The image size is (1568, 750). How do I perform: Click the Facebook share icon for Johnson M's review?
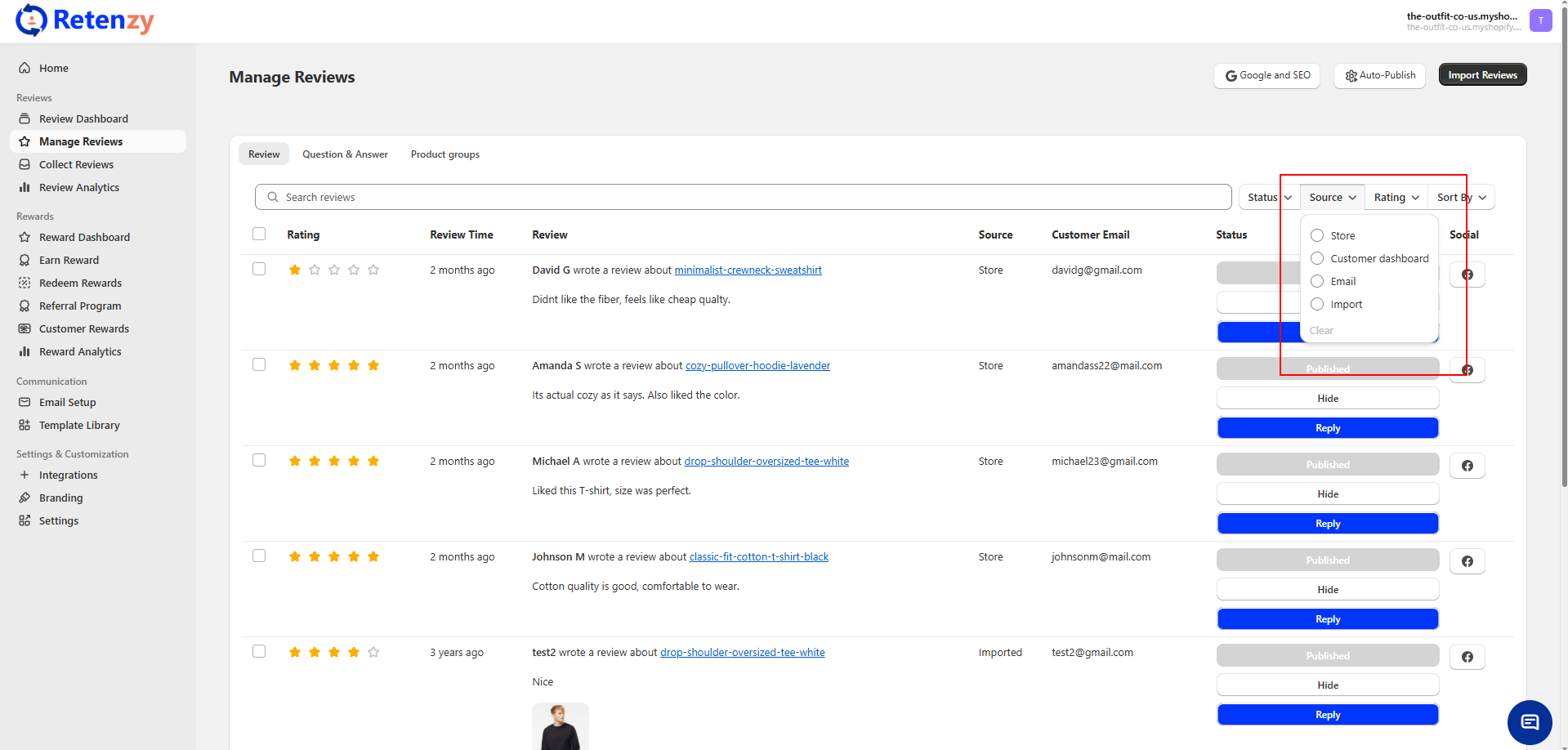tap(1467, 561)
